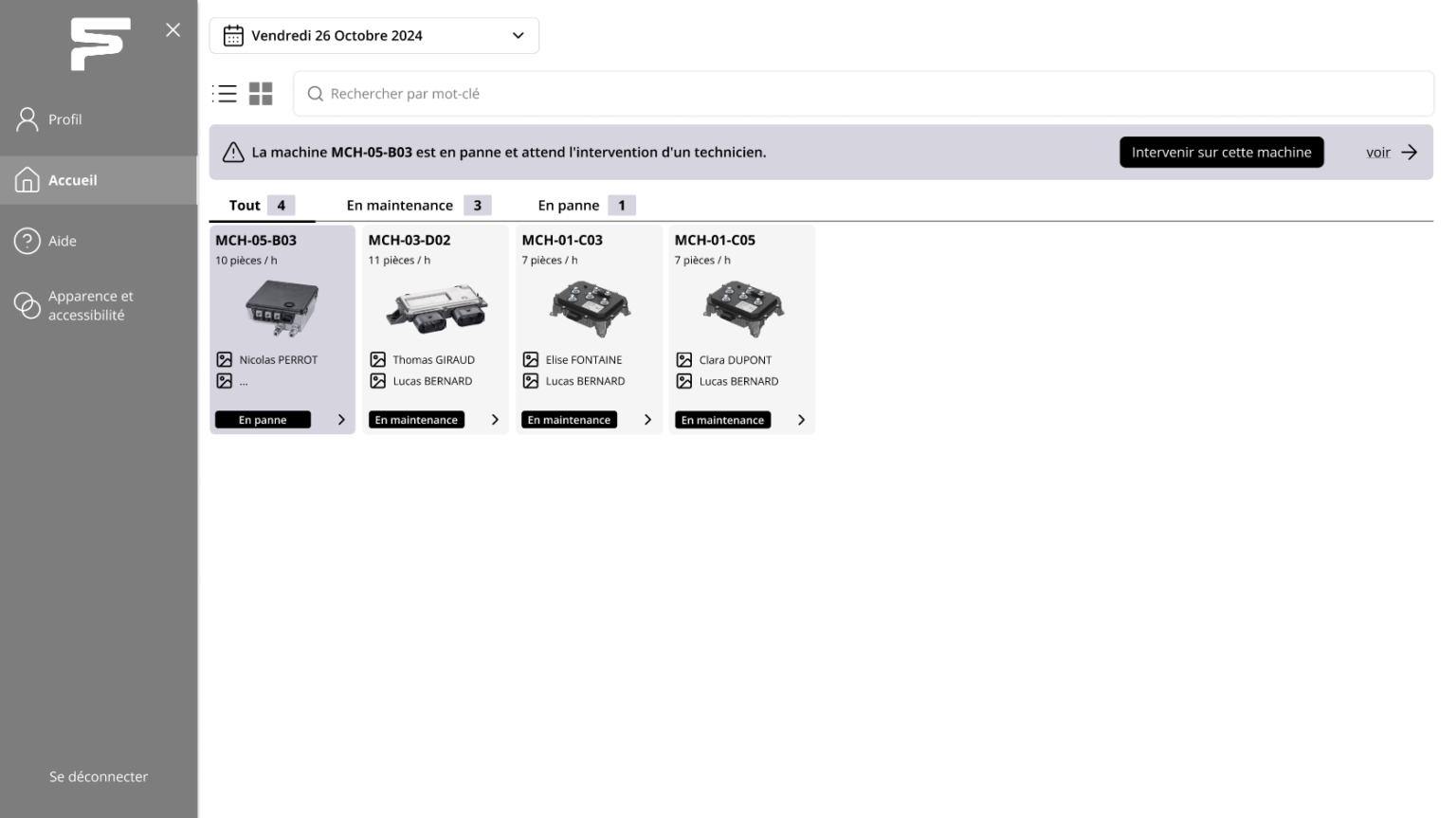This screenshot has height=818, width=1456.
Task: Click the photo icon beside Nicolas PERROT
Action: click(x=225, y=360)
